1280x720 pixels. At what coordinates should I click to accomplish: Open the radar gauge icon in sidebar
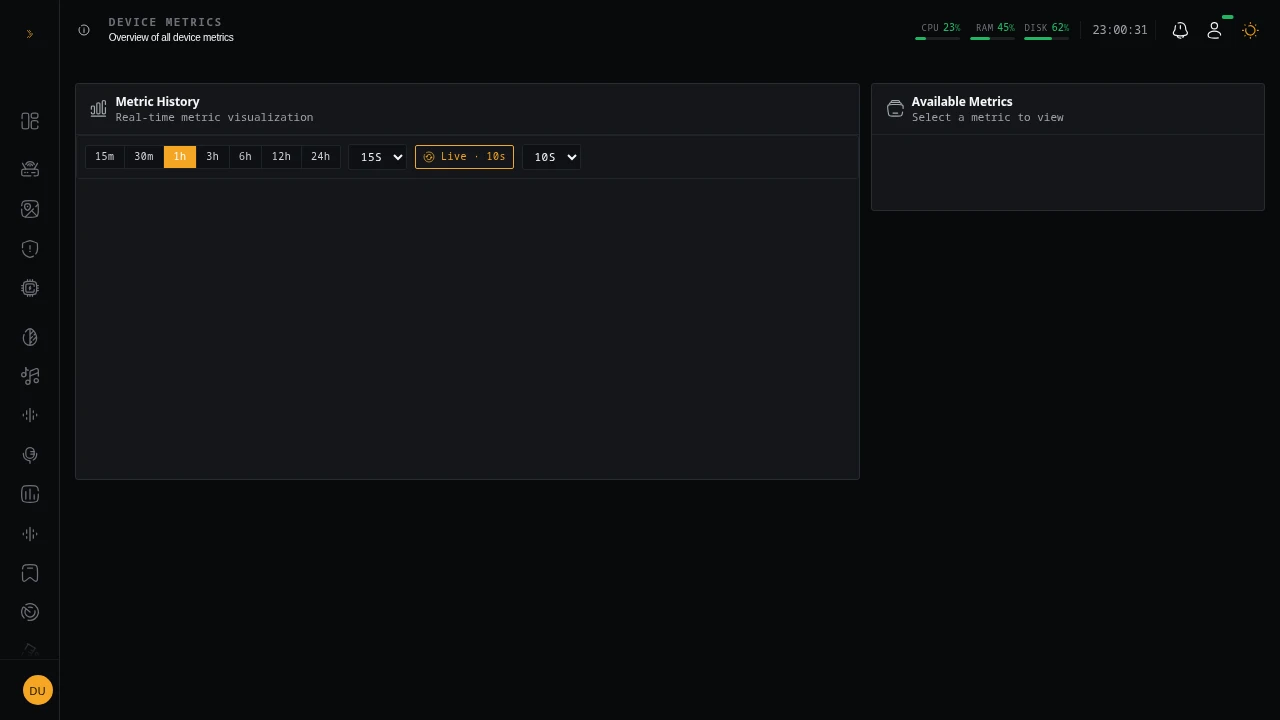coord(30,612)
